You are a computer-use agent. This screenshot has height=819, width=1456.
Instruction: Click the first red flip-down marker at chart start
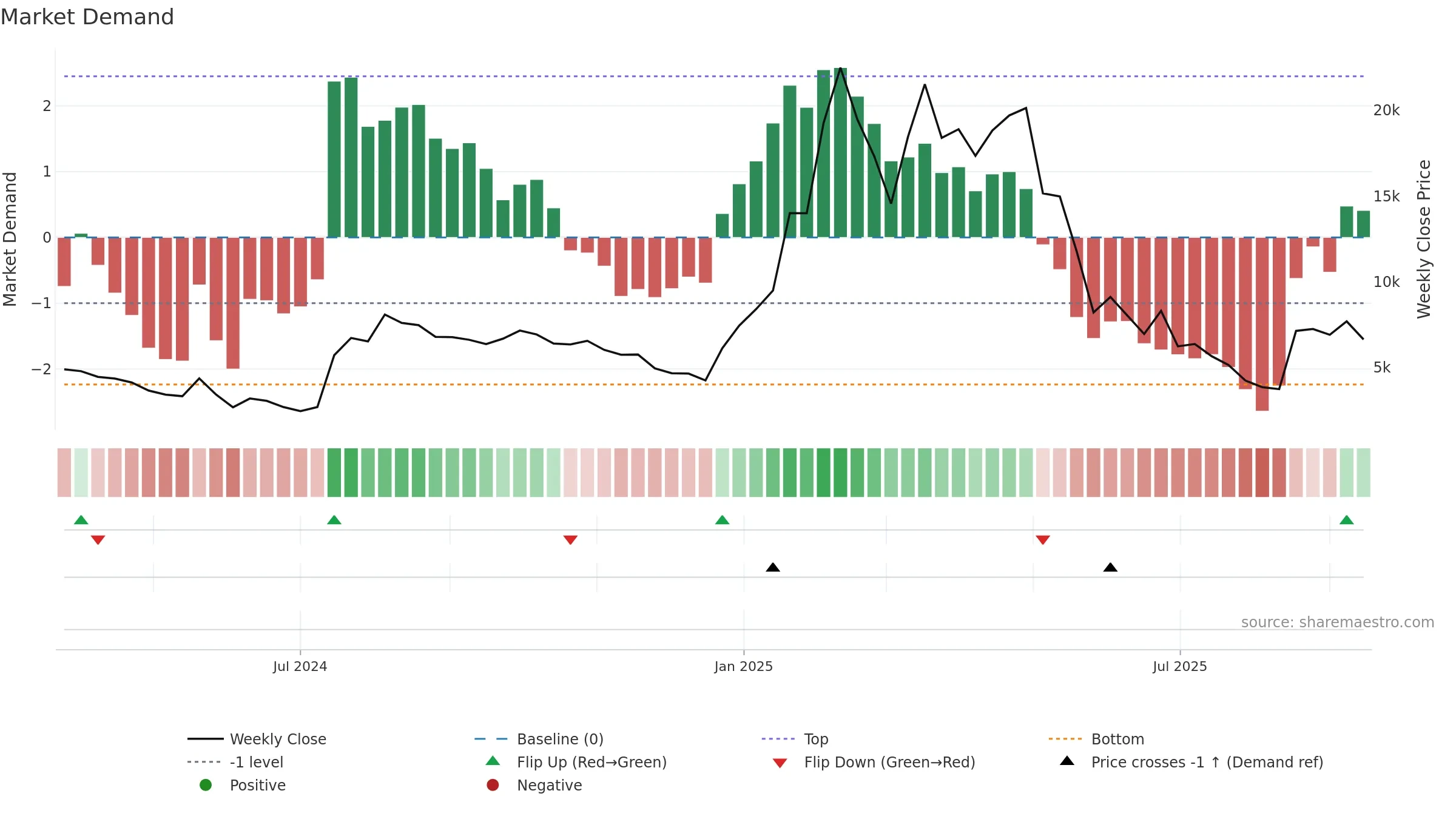pos(98,540)
